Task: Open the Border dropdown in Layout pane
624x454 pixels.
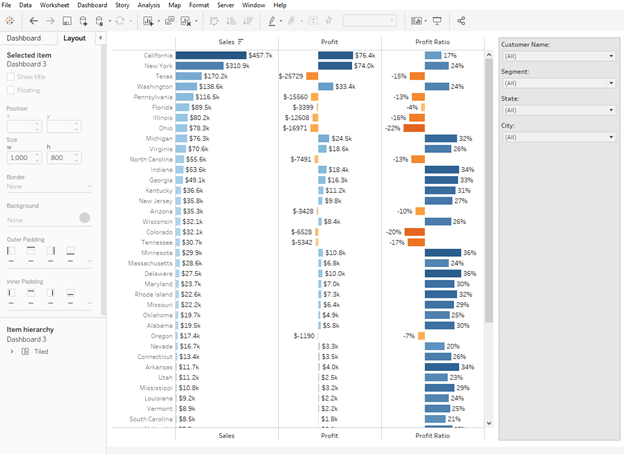Action: [48, 186]
